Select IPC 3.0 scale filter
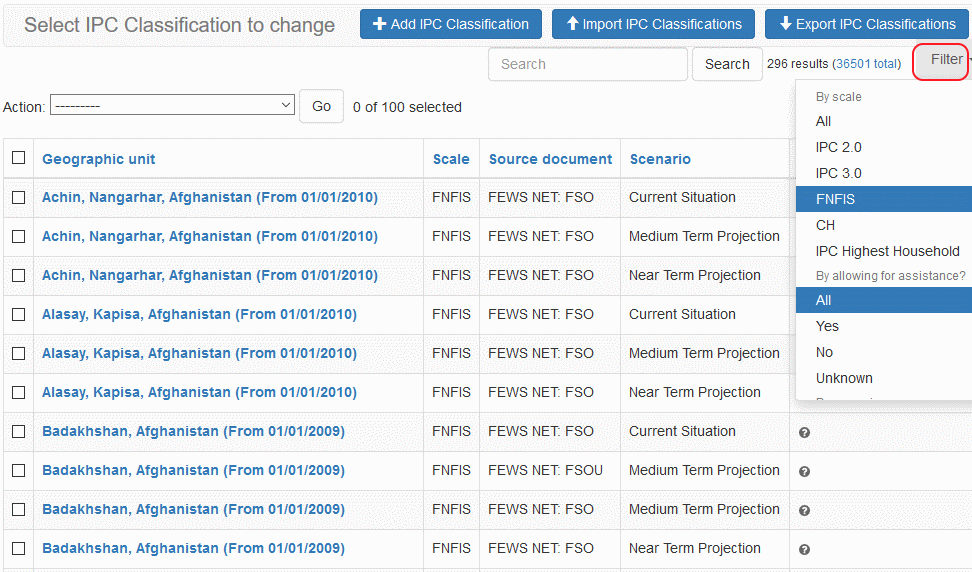Image resolution: width=972 pixels, height=572 pixels. pos(838,173)
